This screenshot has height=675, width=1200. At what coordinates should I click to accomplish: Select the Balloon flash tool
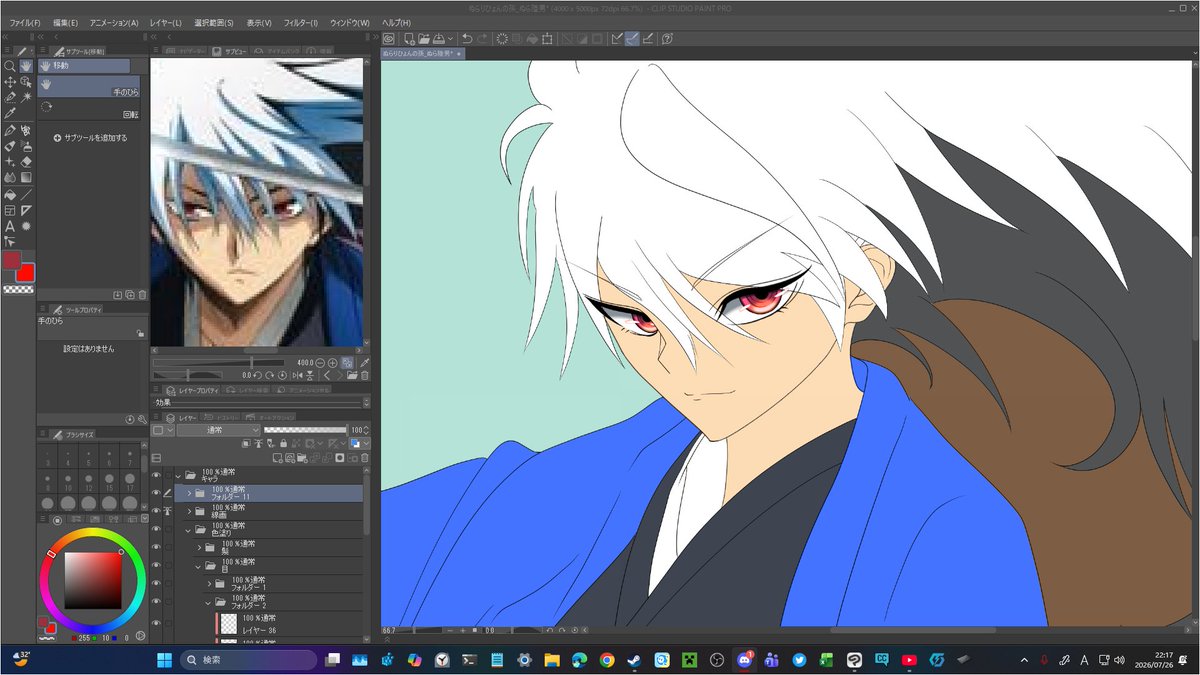(x=26, y=227)
